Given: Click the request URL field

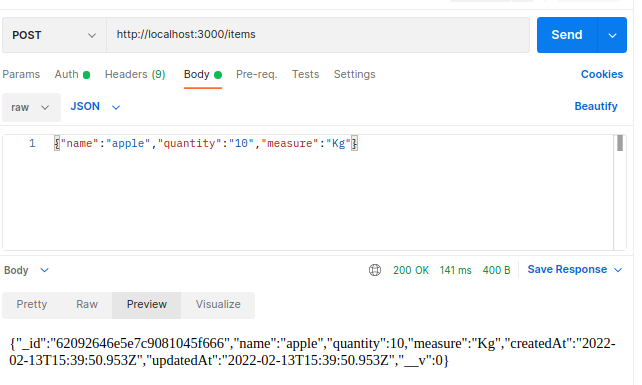Looking at the screenshot, I should point(318,35).
